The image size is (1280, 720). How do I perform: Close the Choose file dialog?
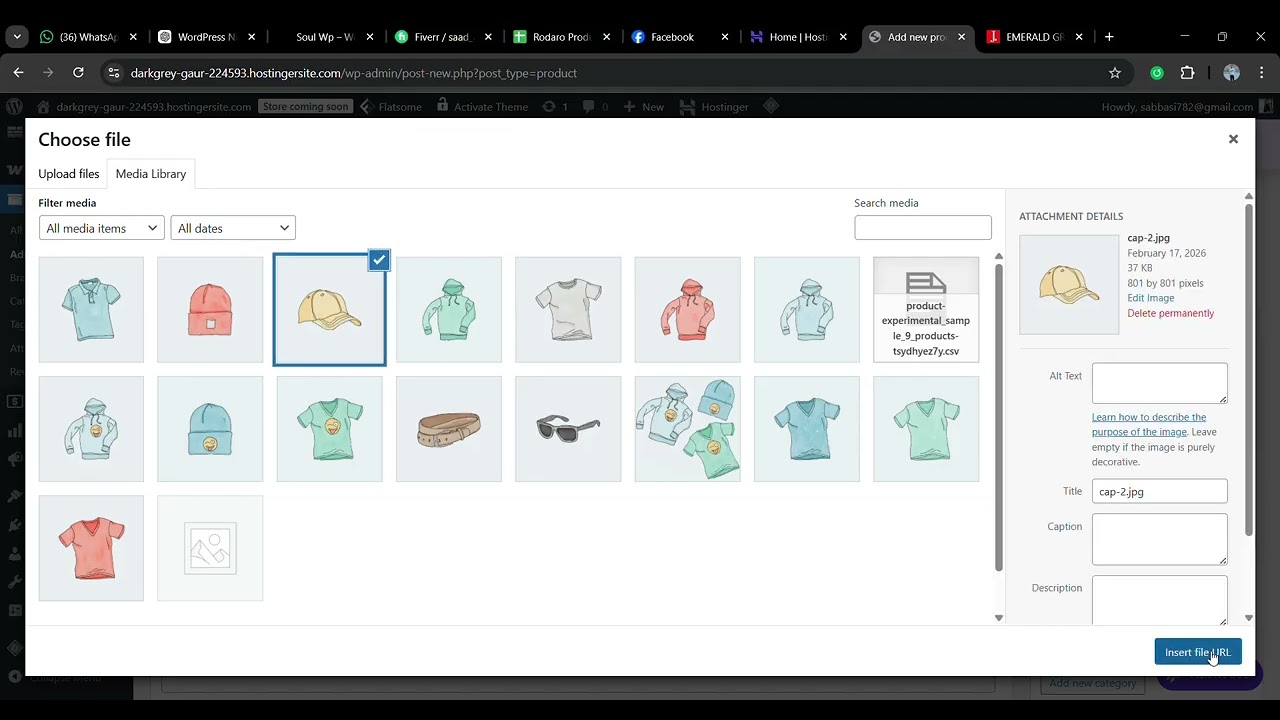[1233, 139]
